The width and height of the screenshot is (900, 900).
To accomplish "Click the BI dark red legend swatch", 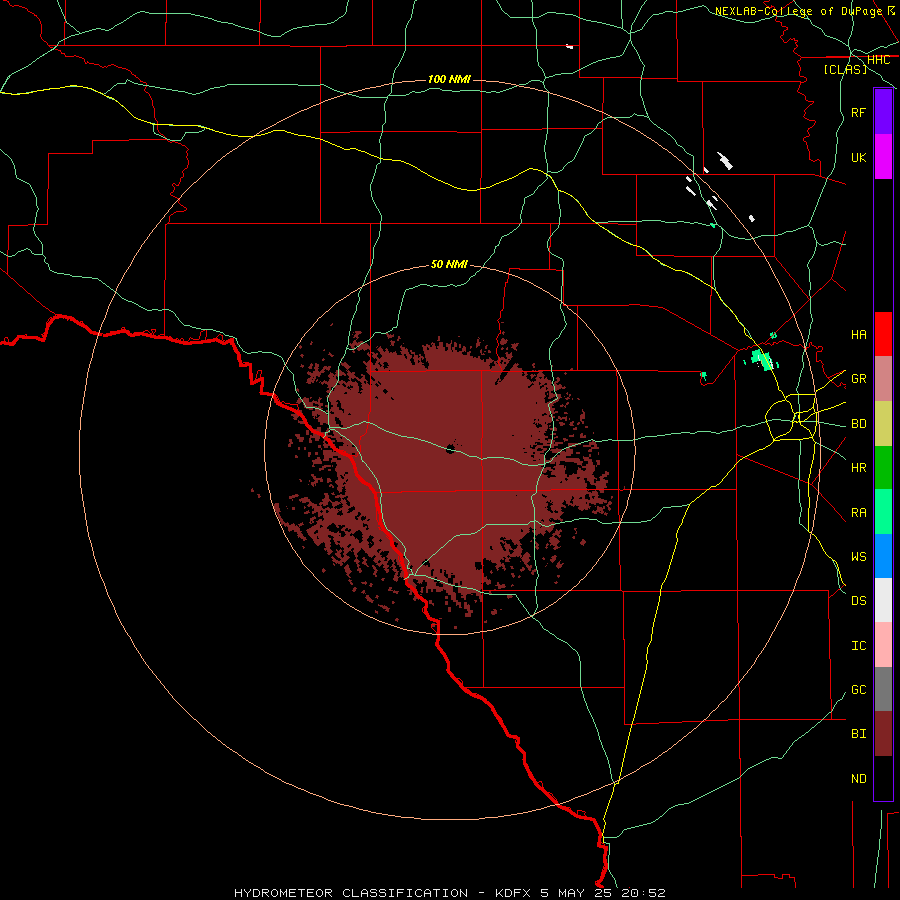I will (883, 734).
